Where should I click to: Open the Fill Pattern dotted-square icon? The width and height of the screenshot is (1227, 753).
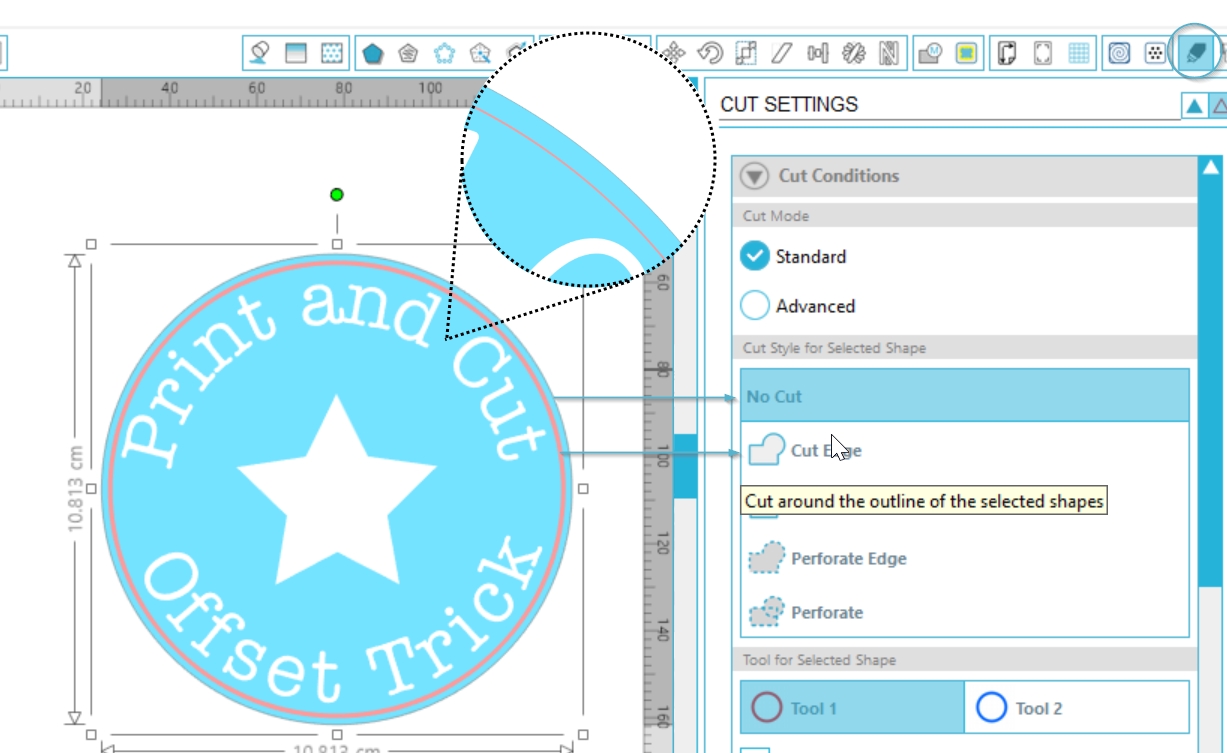click(x=330, y=53)
